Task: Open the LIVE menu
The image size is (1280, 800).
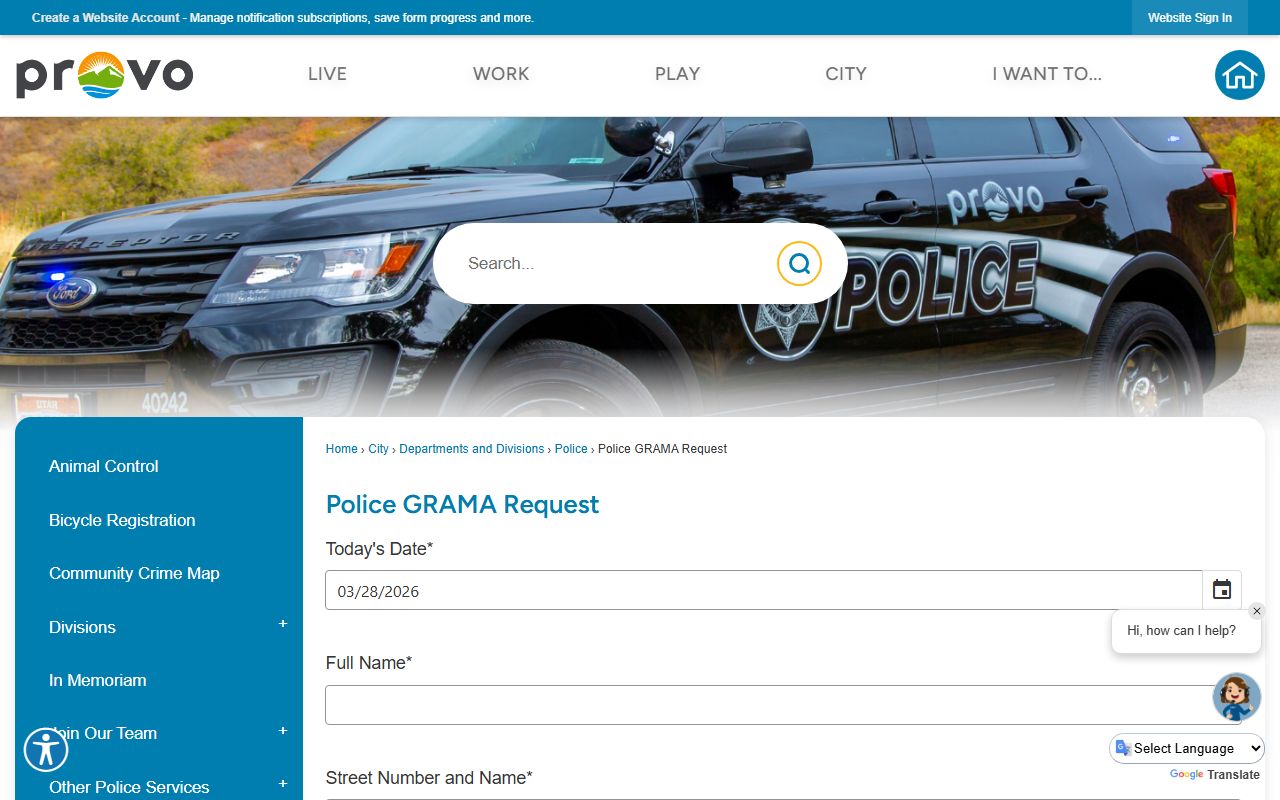Action: pos(327,74)
